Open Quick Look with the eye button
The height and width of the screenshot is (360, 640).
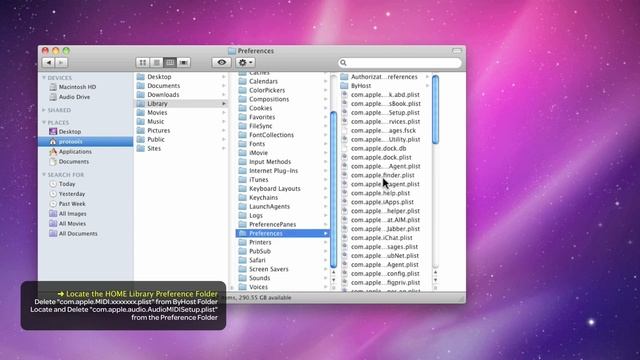[222, 62]
